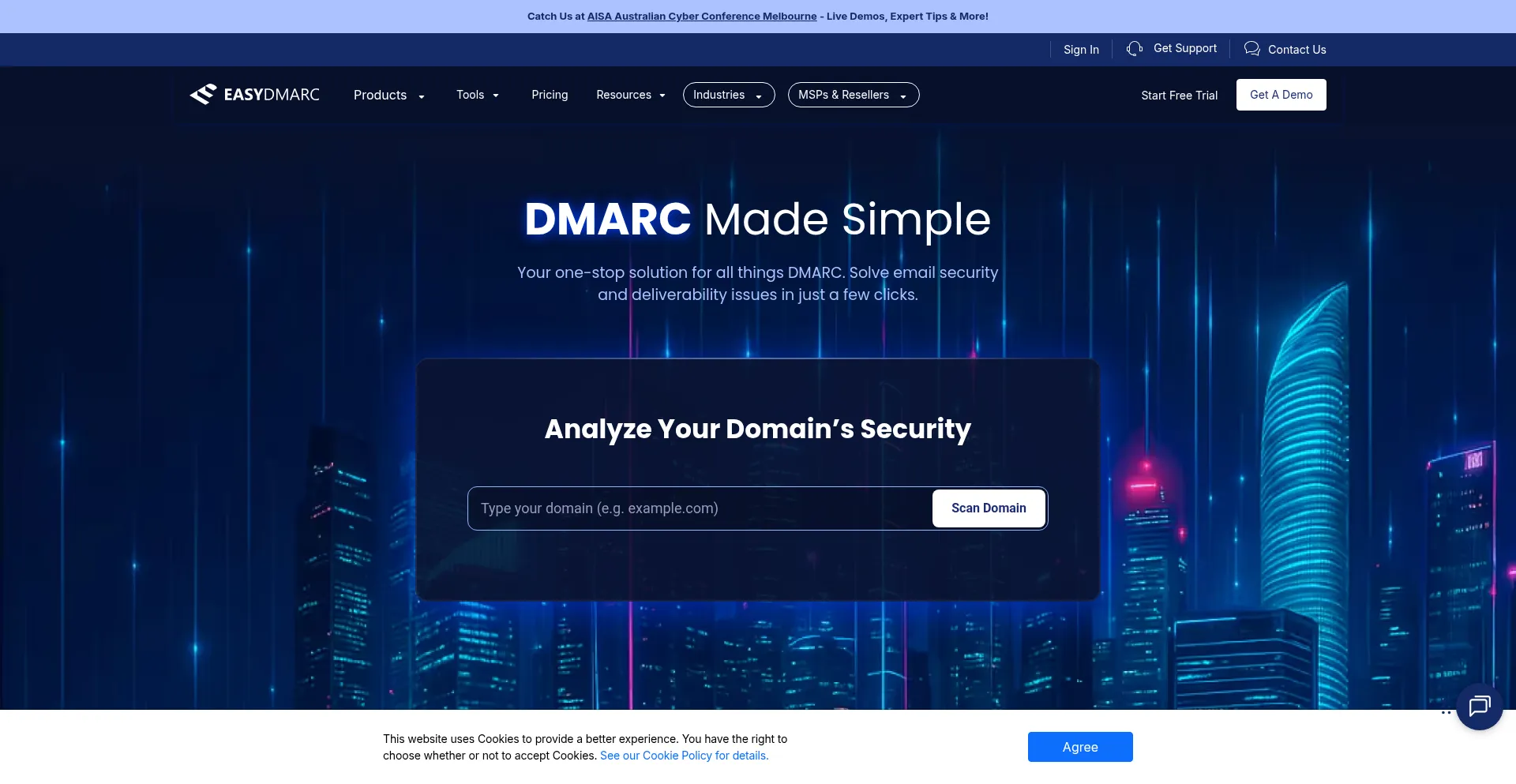1516x784 pixels.
Task: Click the Contact Us text link
Action: point(1296,50)
